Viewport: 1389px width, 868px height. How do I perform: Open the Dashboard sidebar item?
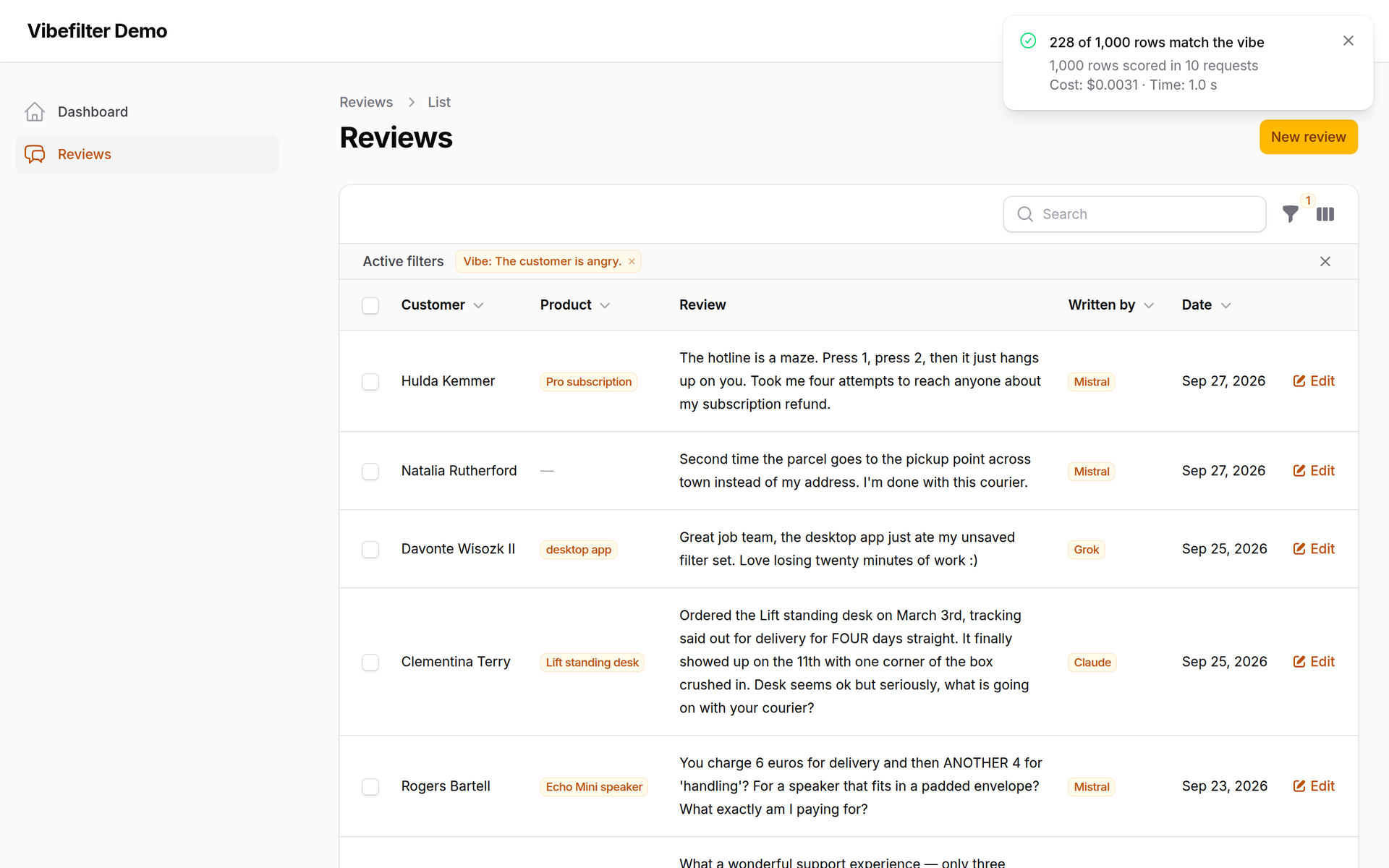point(147,112)
